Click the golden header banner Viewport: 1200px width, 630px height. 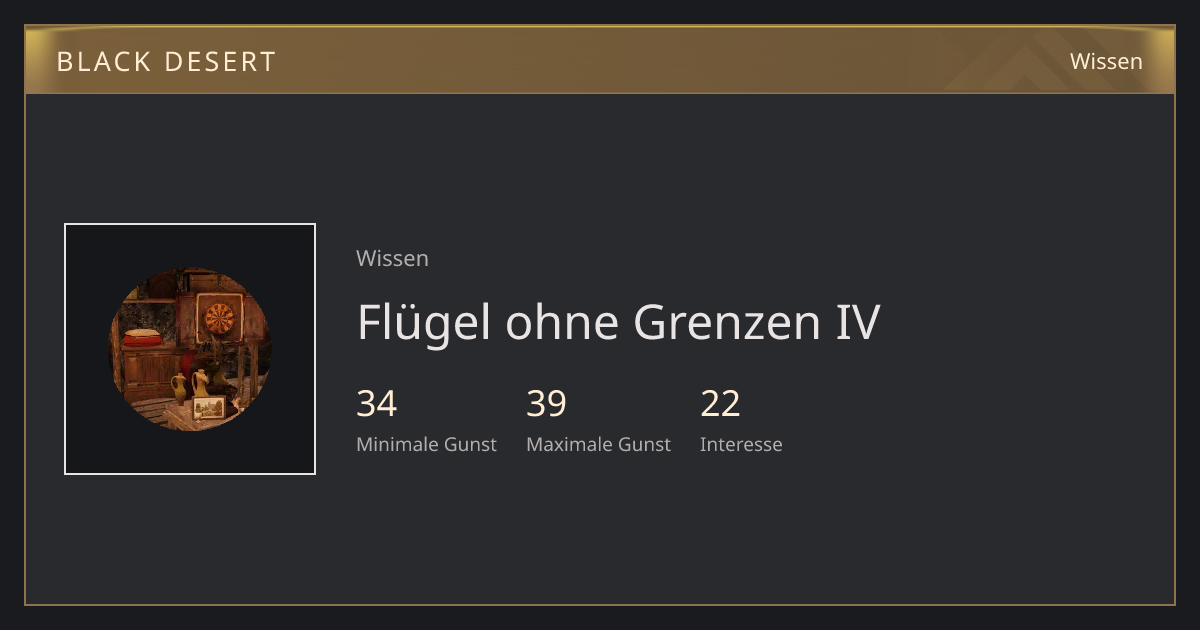click(x=600, y=60)
